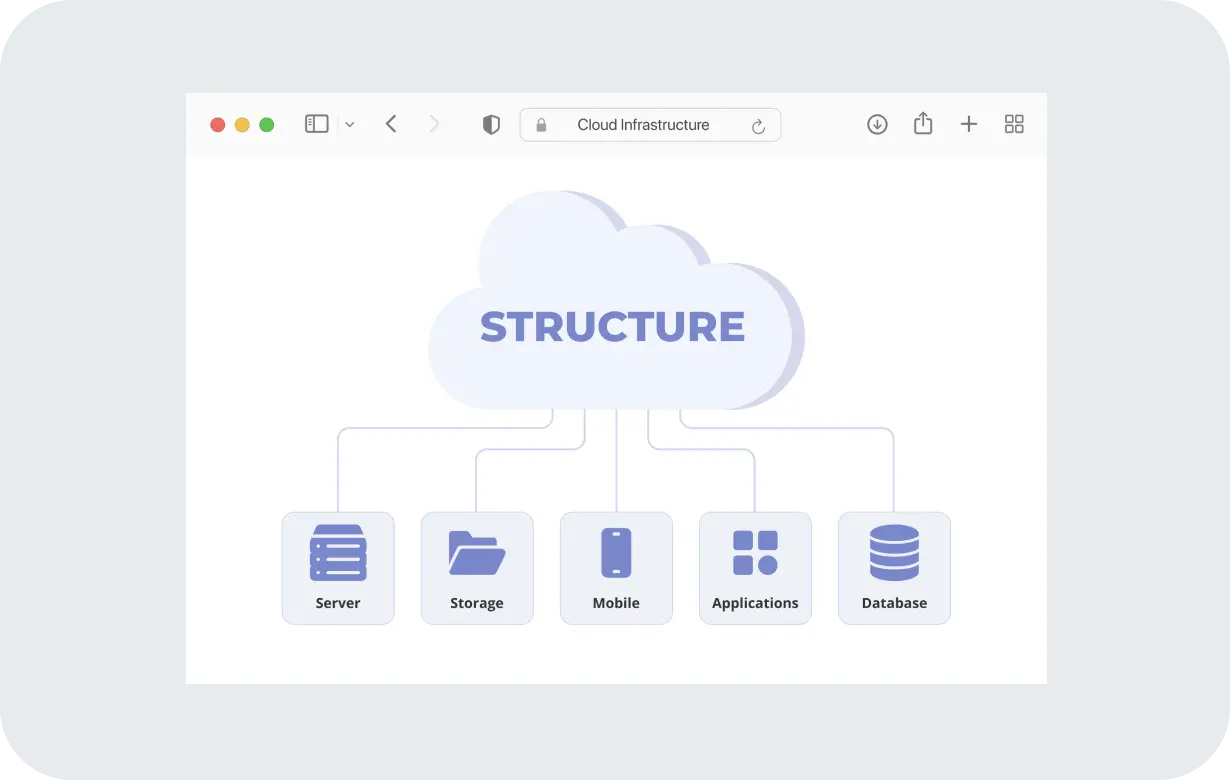The height and width of the screenshot is (780, 1230).
Task: Select the Applications grid icon
Action: 755,551
